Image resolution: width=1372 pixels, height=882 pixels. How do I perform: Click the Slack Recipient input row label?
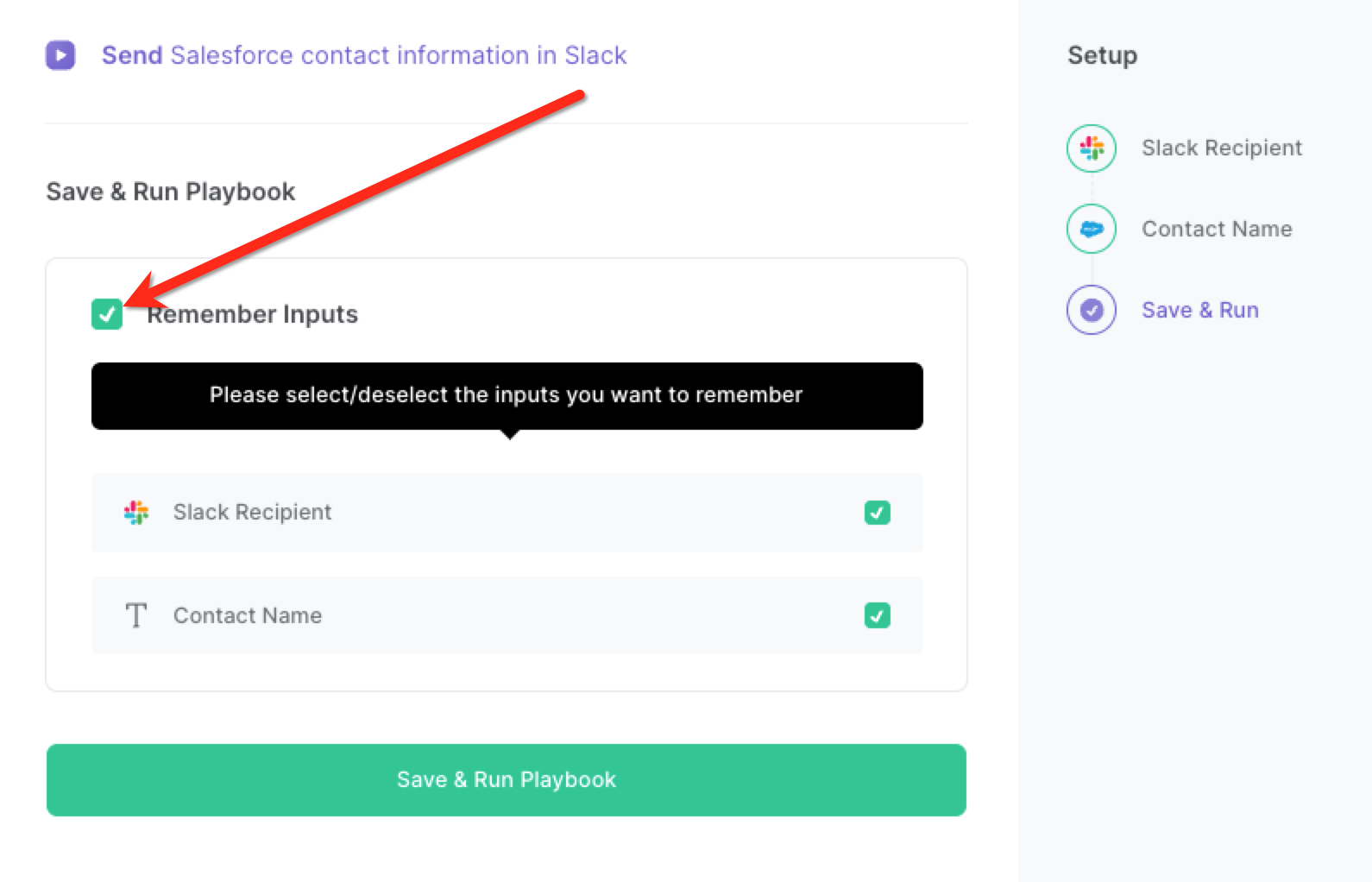tap(252, 513)
